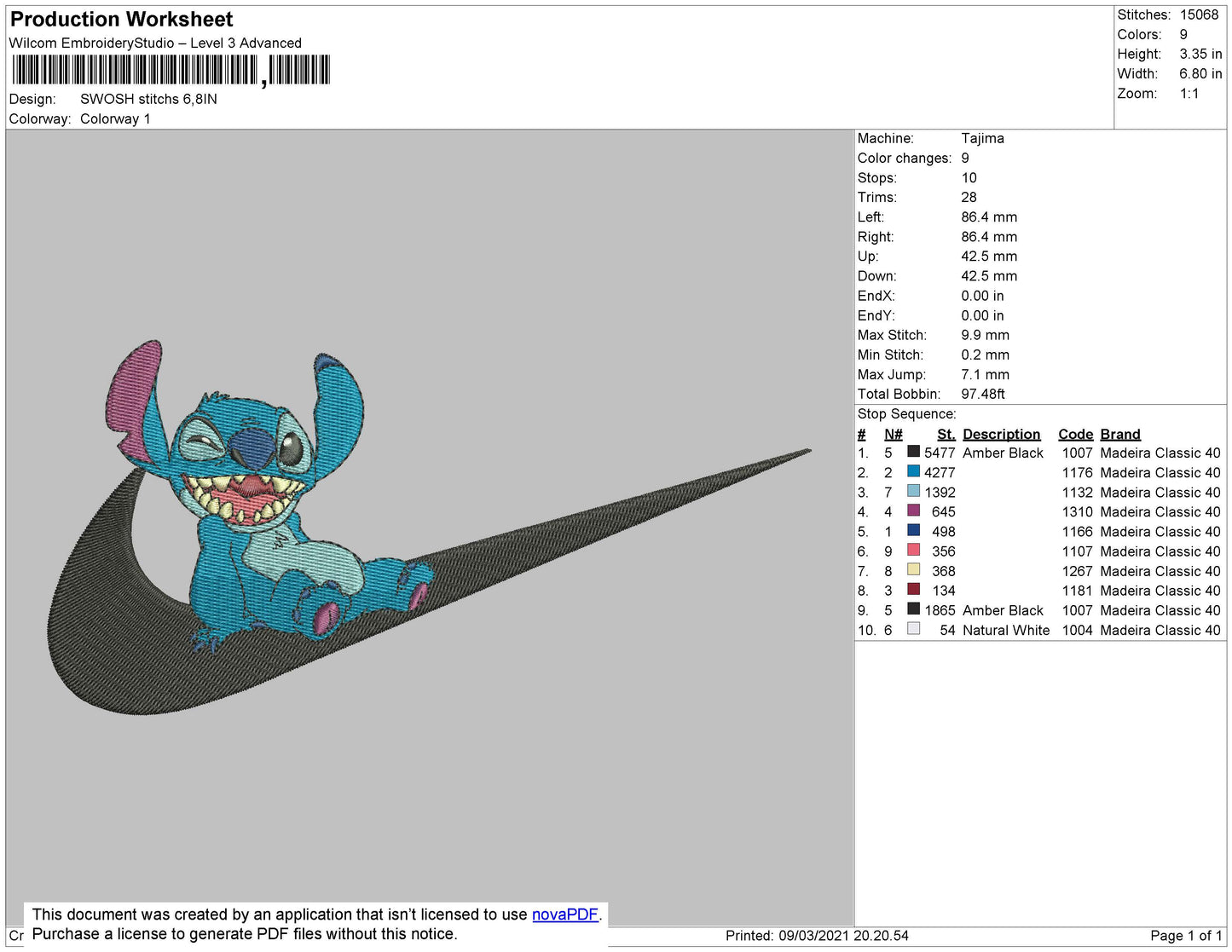Click the Page 1 of 1 indicator

(1185, 936)
